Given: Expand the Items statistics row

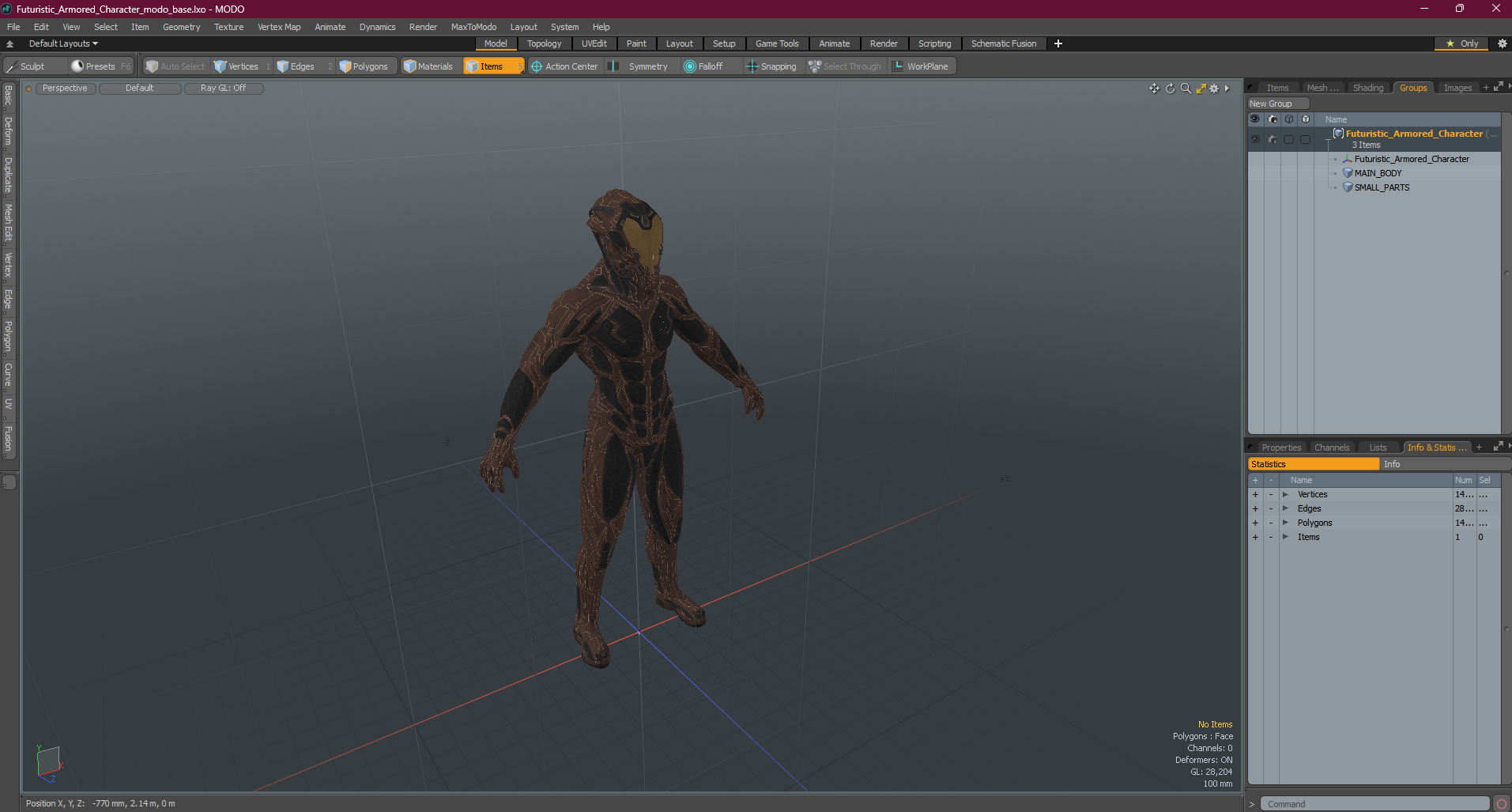Looking at the screenshot, I should pyautogui.click(x=1285, y=537).
